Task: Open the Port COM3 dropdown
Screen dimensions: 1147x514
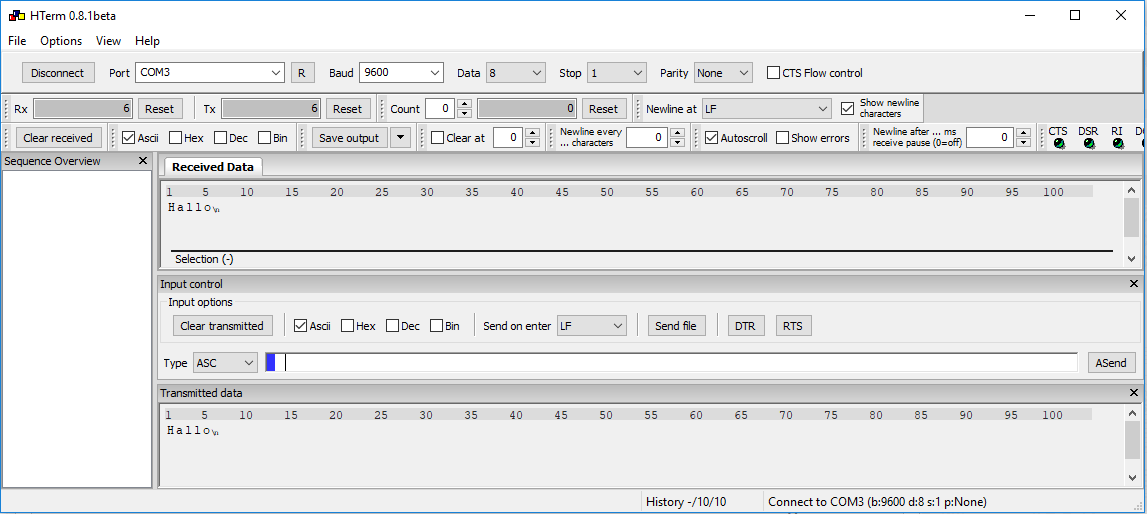Action: coord(210,73)
